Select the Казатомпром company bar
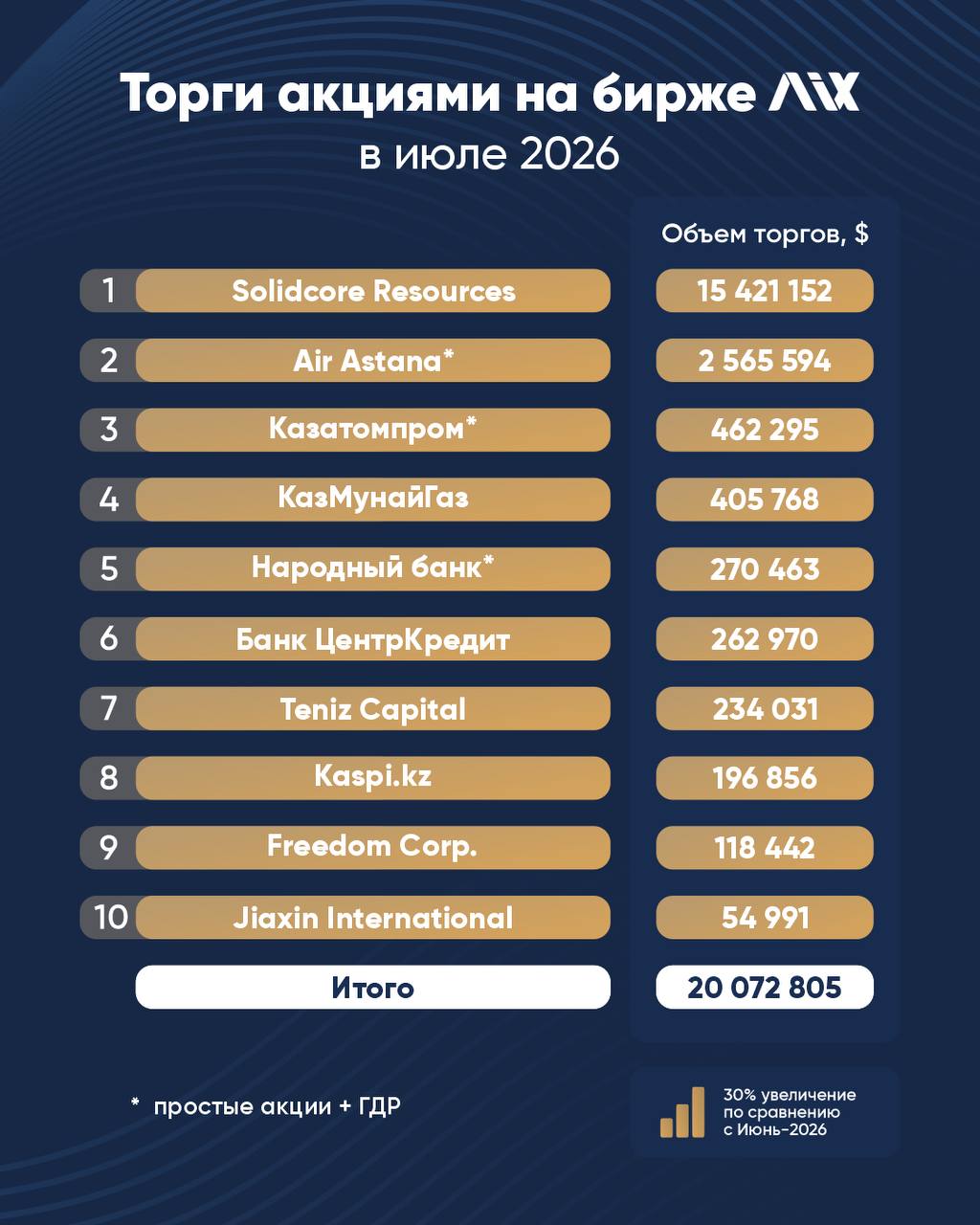Image resolution: width=980 pixels, height=1225 pixels. click(373, 430)
